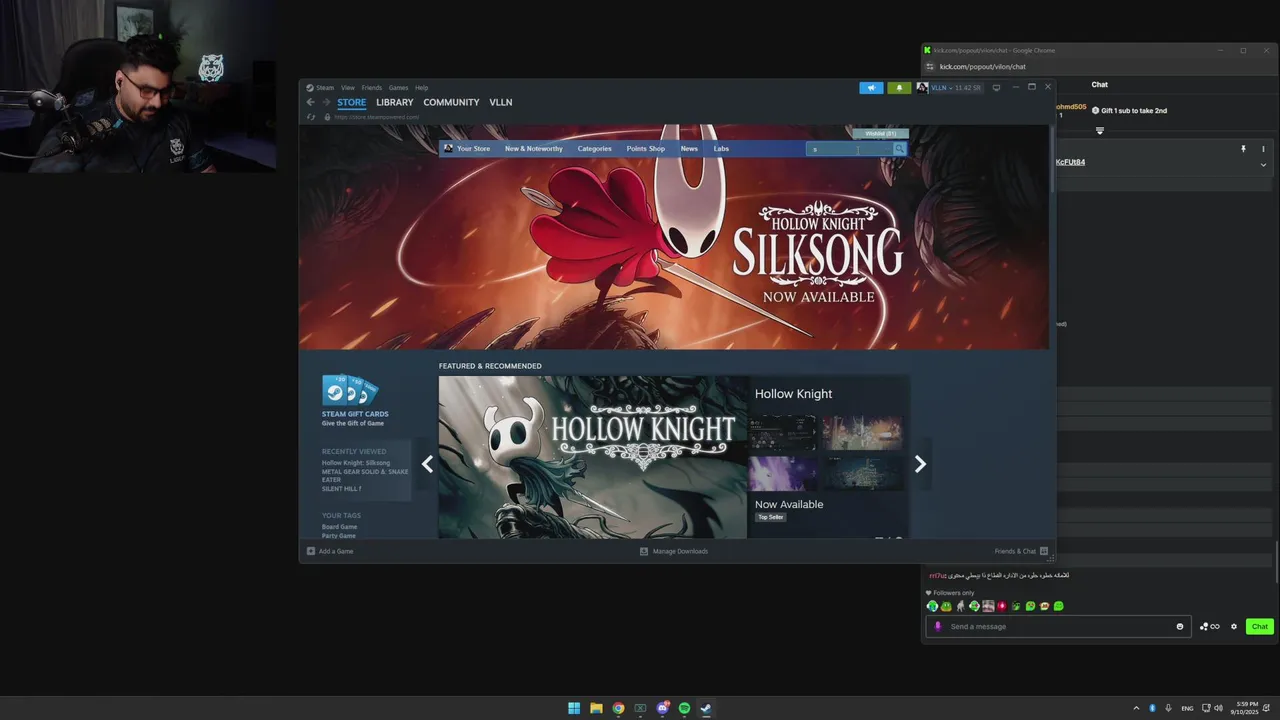
Task: Toggle microphone icon in system tray
Action: [x=1168, y=708]
